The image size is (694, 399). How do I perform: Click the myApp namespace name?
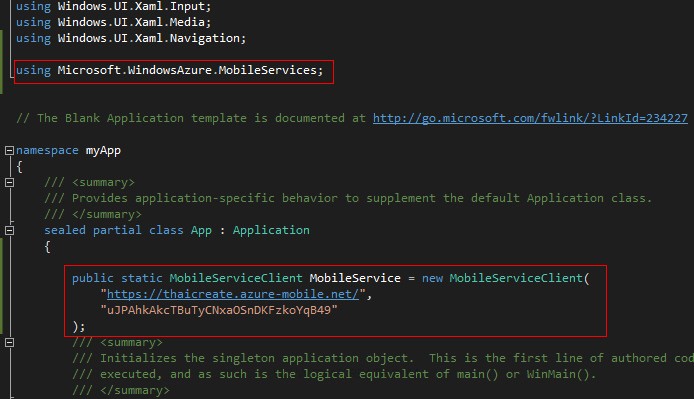pyautogui.click(x=103, y=151)
